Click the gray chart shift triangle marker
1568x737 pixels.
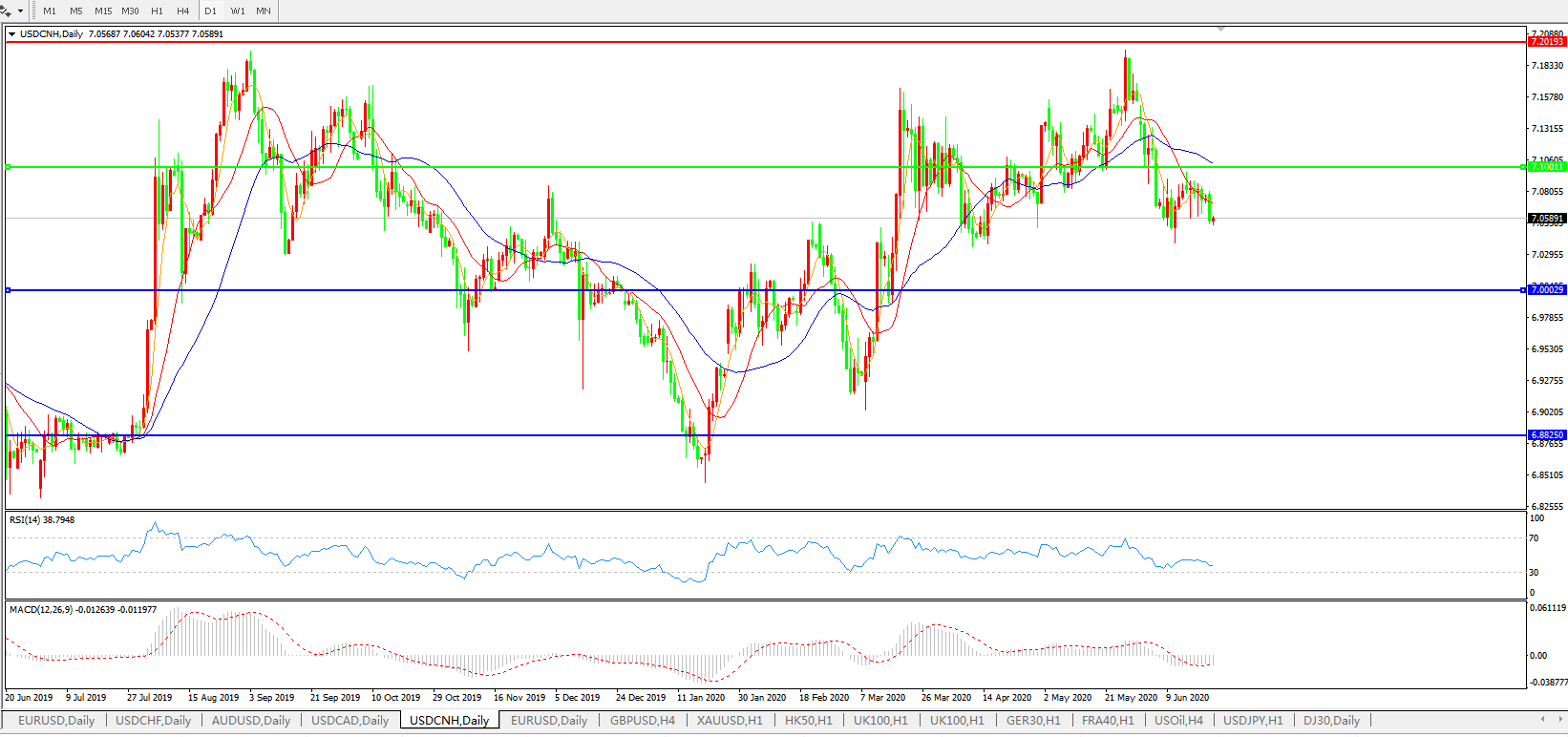click(x=1220, y=30)
